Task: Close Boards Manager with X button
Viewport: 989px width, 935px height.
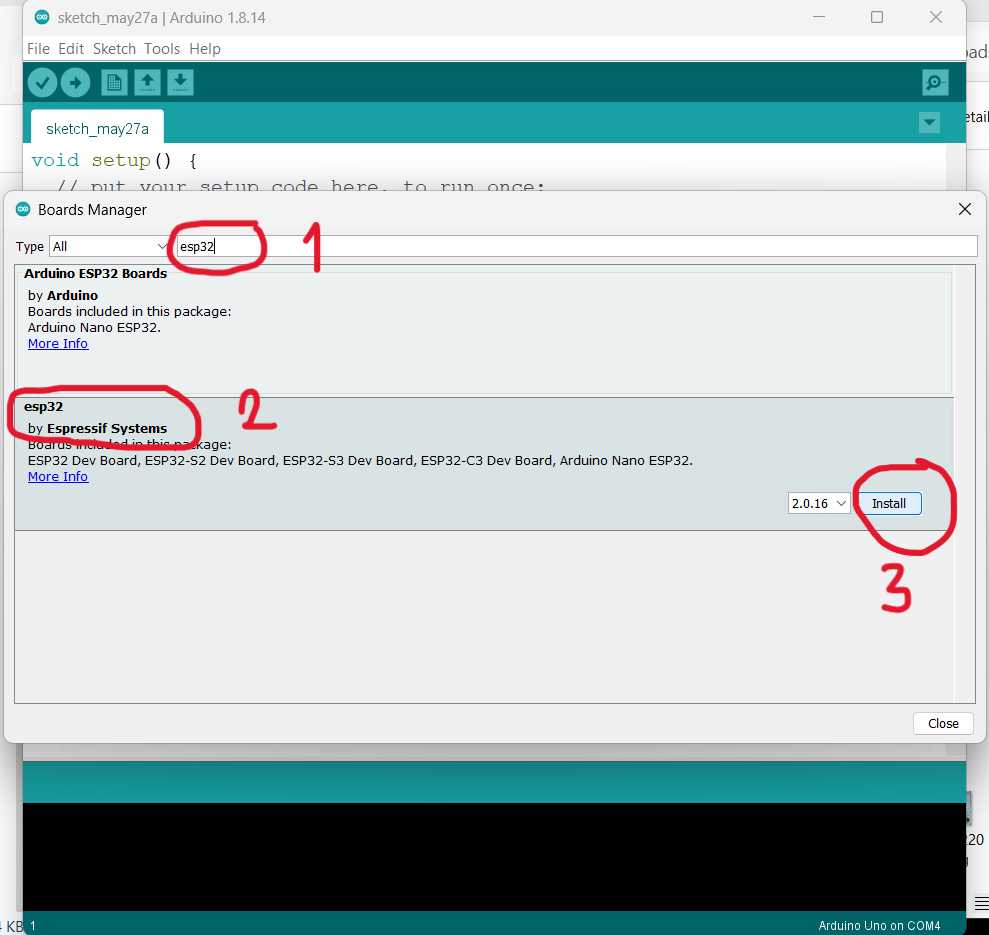Action: point(964,209)
